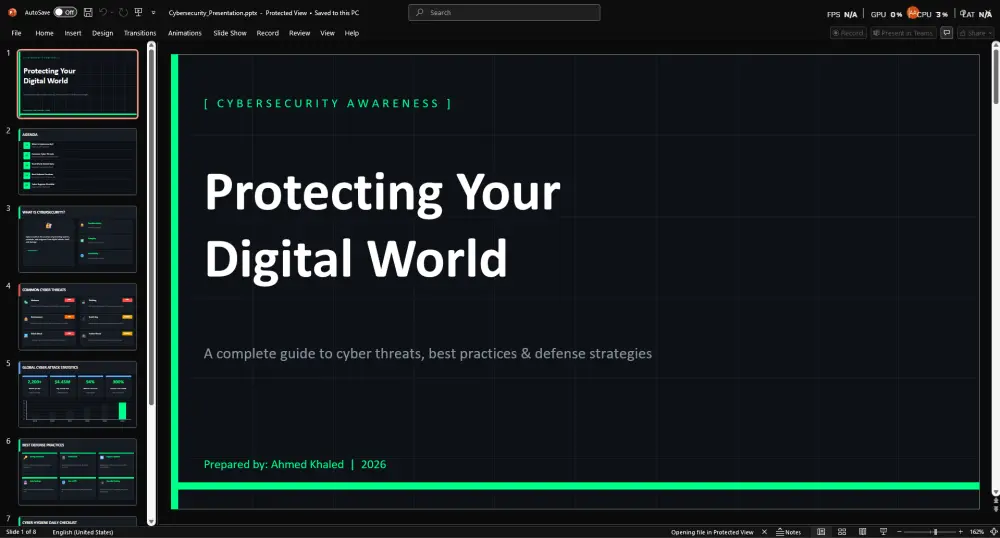1000x538 pixels.
Task: Open the Animations tab
Action: coord(184,33)
